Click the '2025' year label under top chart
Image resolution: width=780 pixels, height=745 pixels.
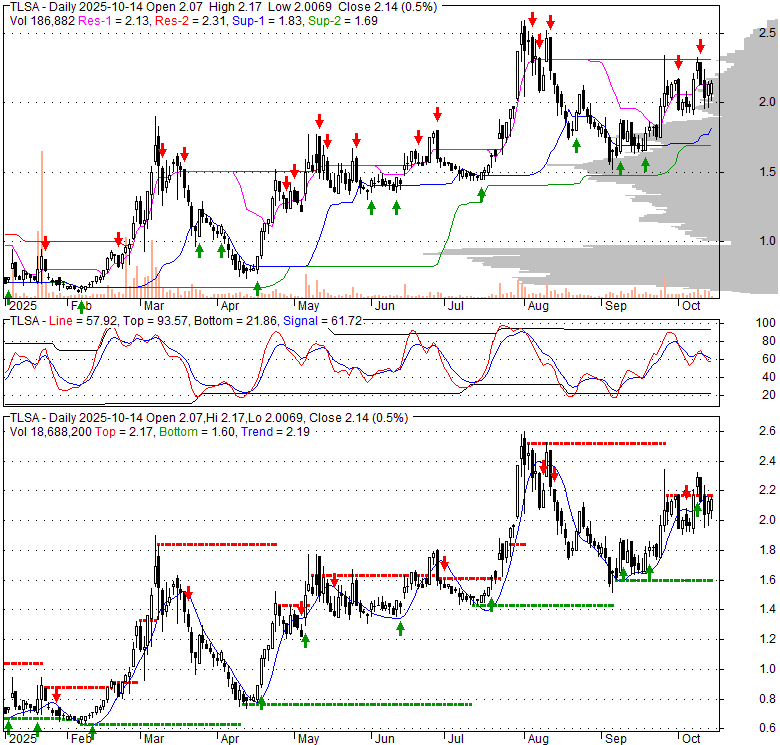coord(23,306)
